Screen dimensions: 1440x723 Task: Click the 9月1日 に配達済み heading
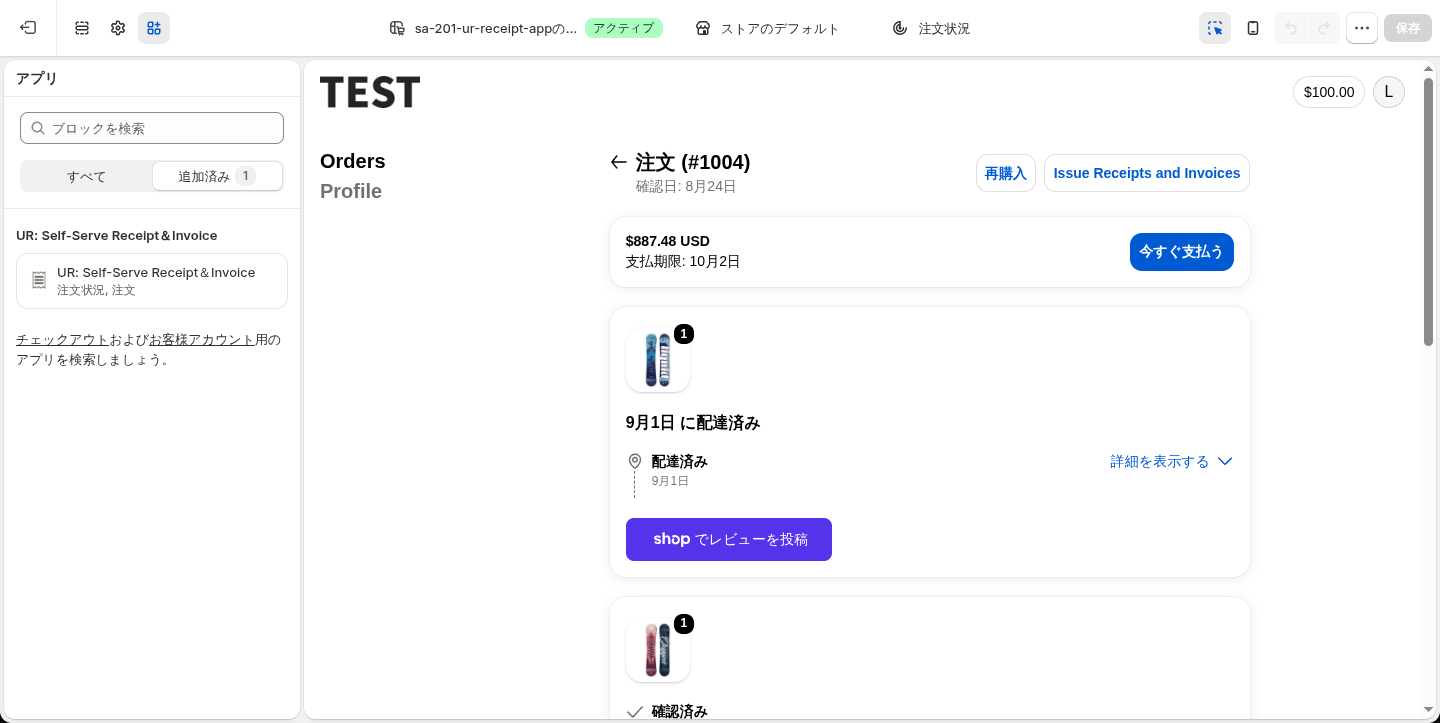coord(693,423)
